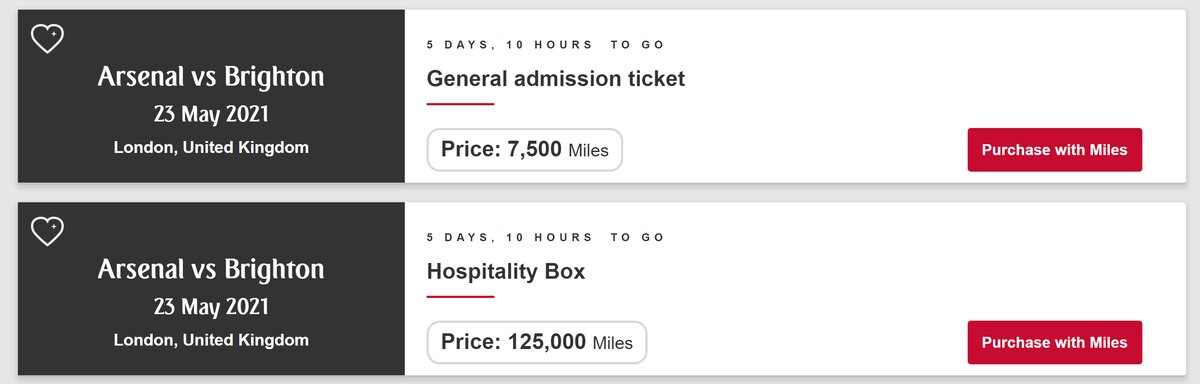Image resolution: width=1200 pixels, height=384 pixels.
Task: Click London, United Kingdom on General admission card
Action: [x=211, y=147]
